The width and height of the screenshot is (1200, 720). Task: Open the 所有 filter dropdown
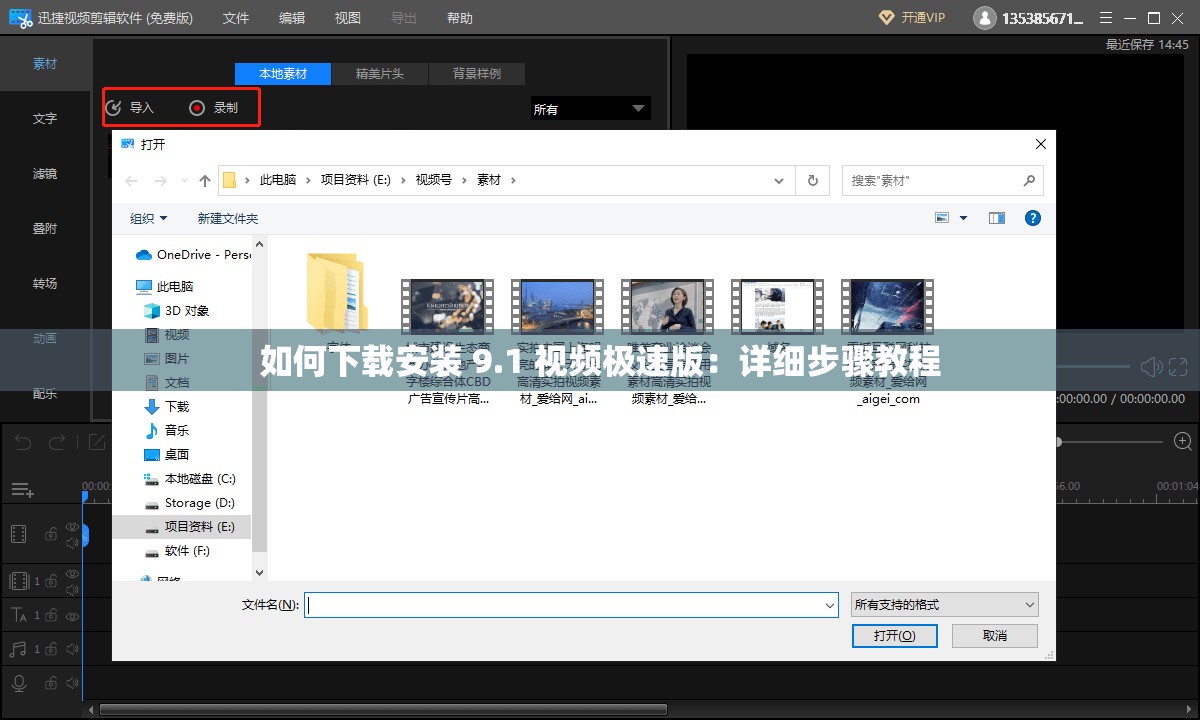tap(590, 109)
